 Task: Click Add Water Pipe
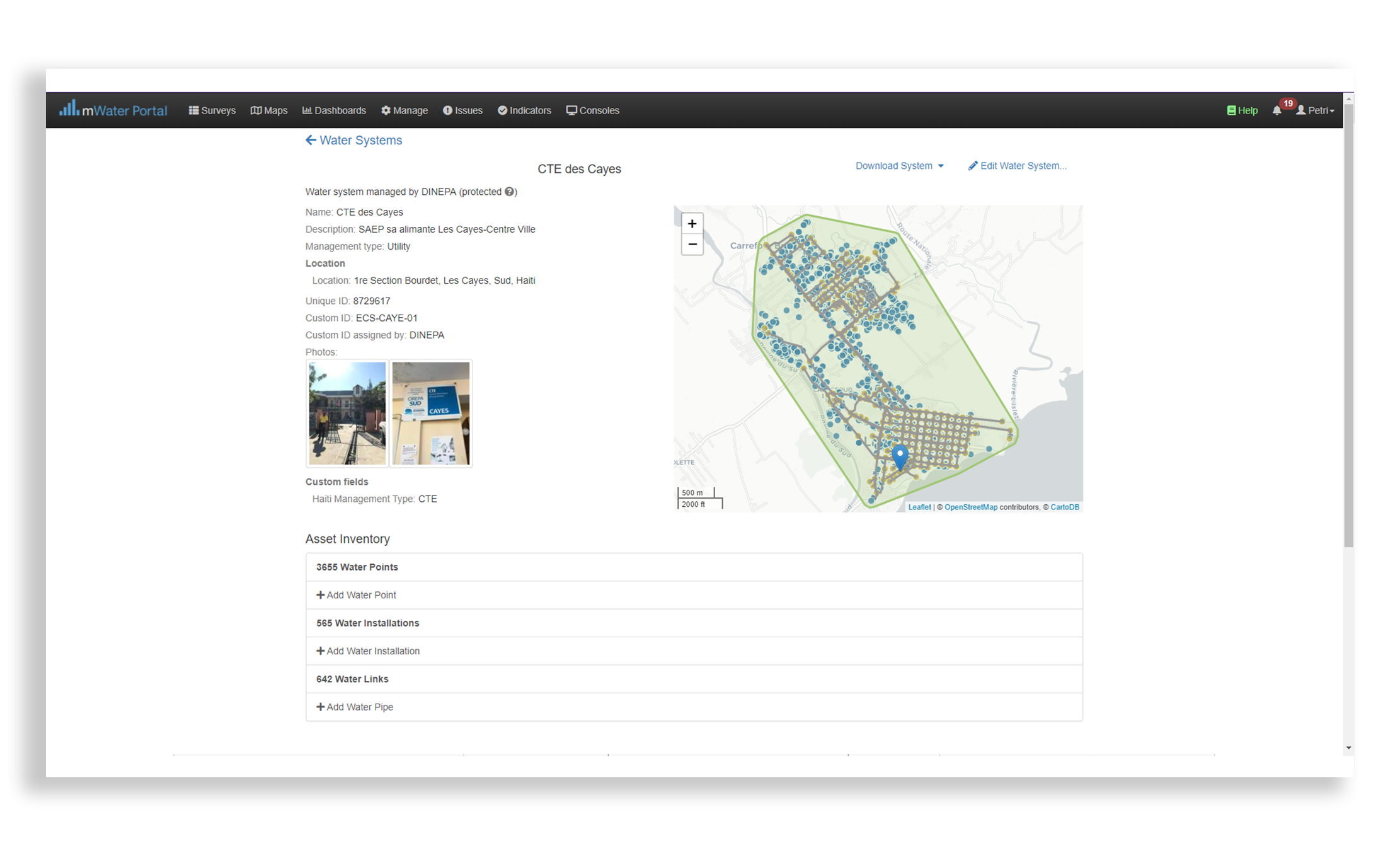pos(355,707)
